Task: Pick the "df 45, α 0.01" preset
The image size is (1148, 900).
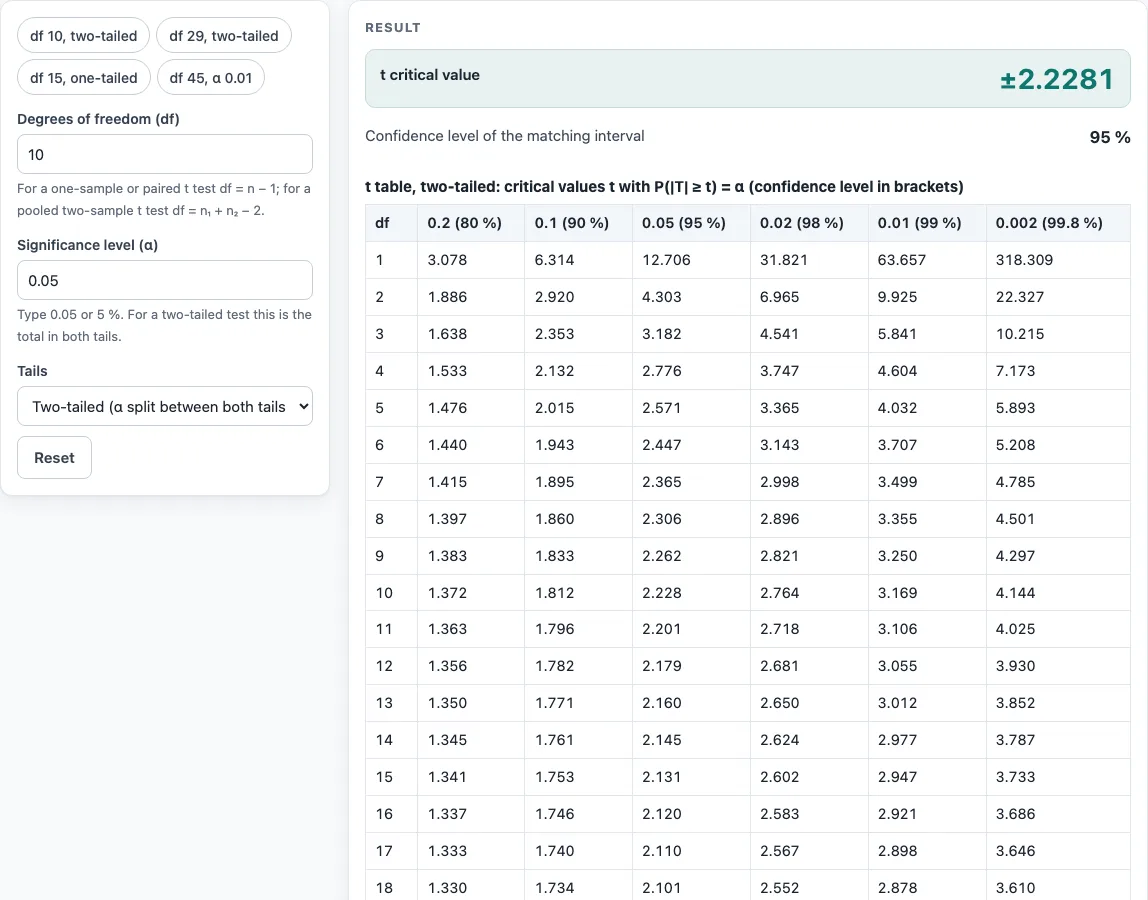Action: 211,78
